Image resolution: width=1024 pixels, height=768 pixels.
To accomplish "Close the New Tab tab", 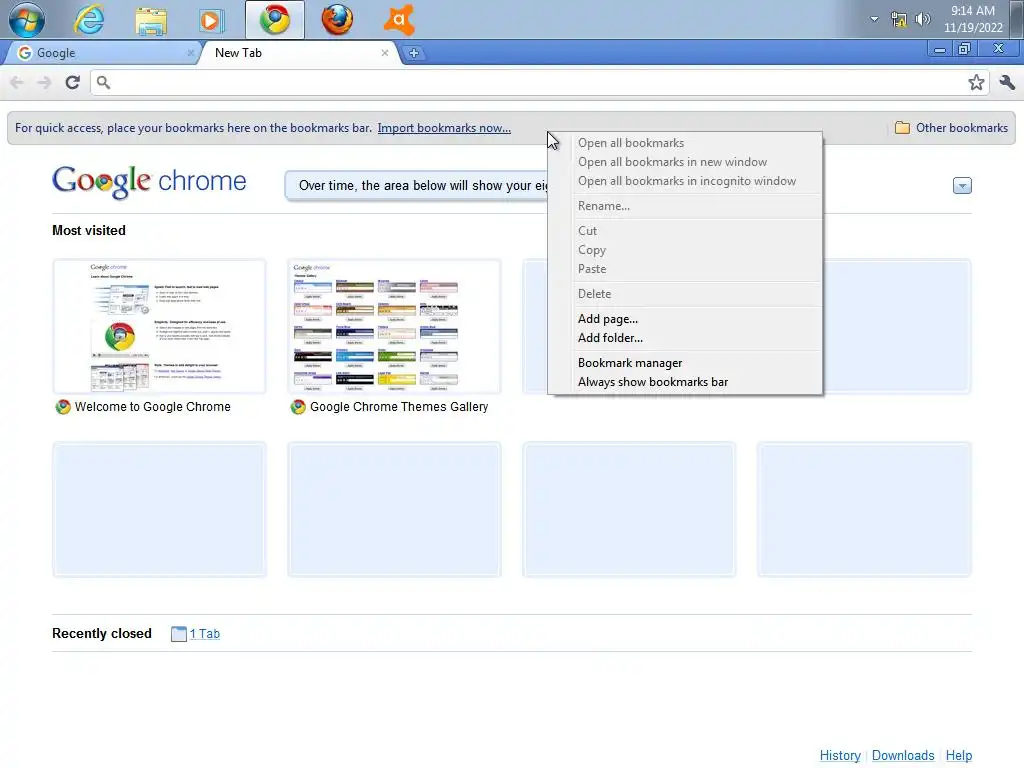I will click(x=385, y=53).
